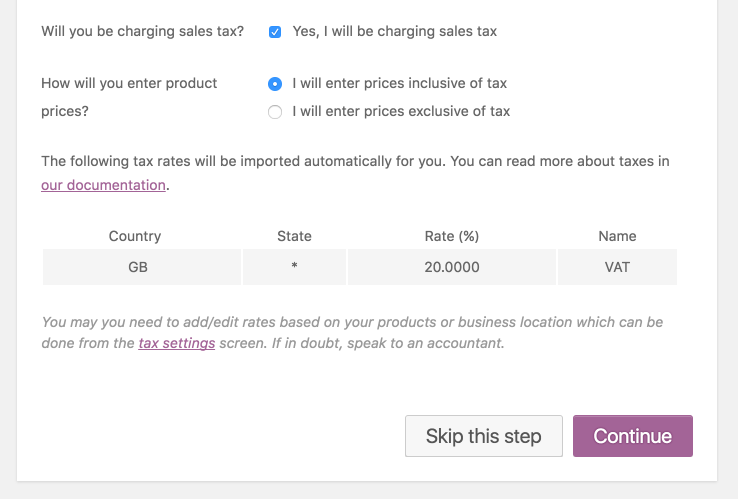Select the asterisk state cell
This screenshot has width=738, height=499.
click(294, 267)
